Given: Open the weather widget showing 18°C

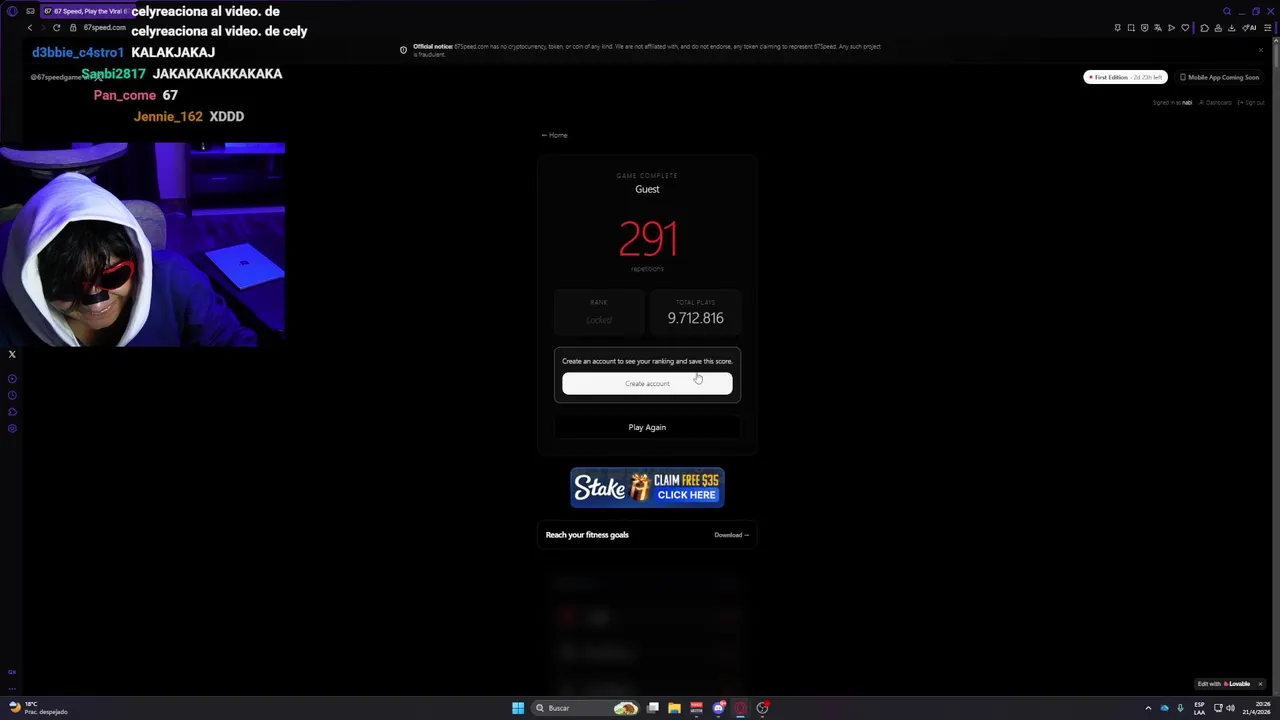Looking at the screenshot, I should coord(37,708).
